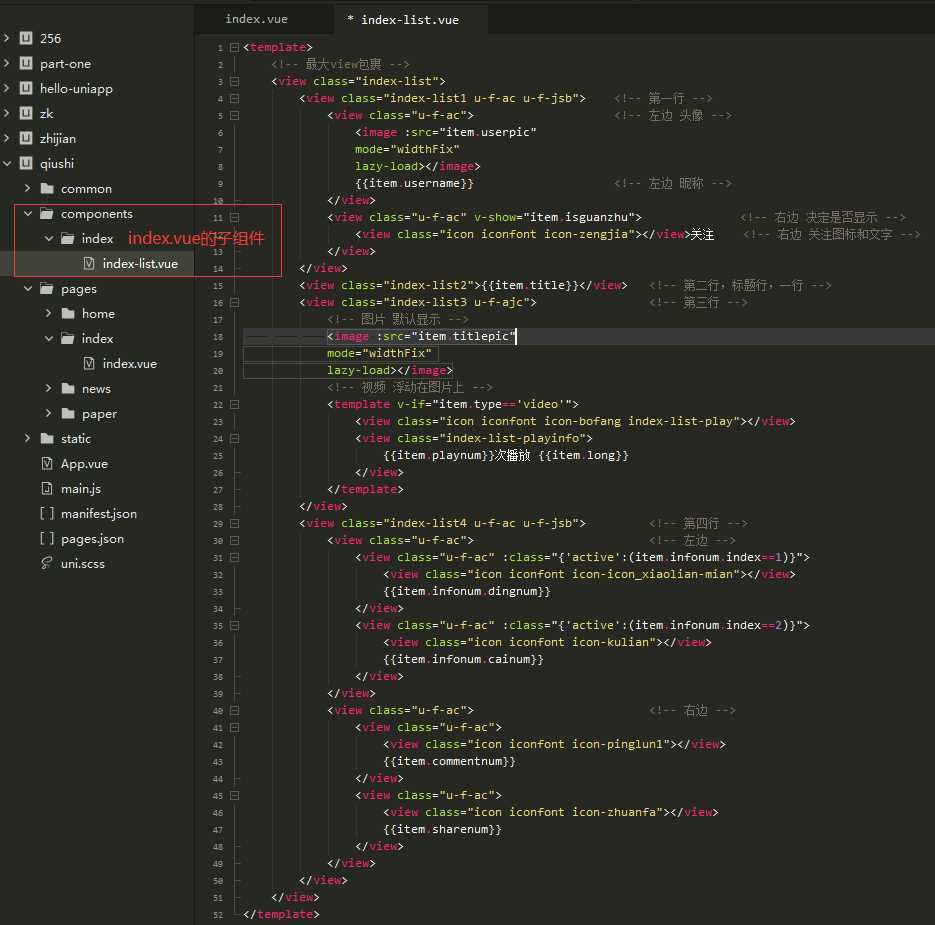
Task: Open manifest.json from the project tree
Action: (x=98, y=514)
